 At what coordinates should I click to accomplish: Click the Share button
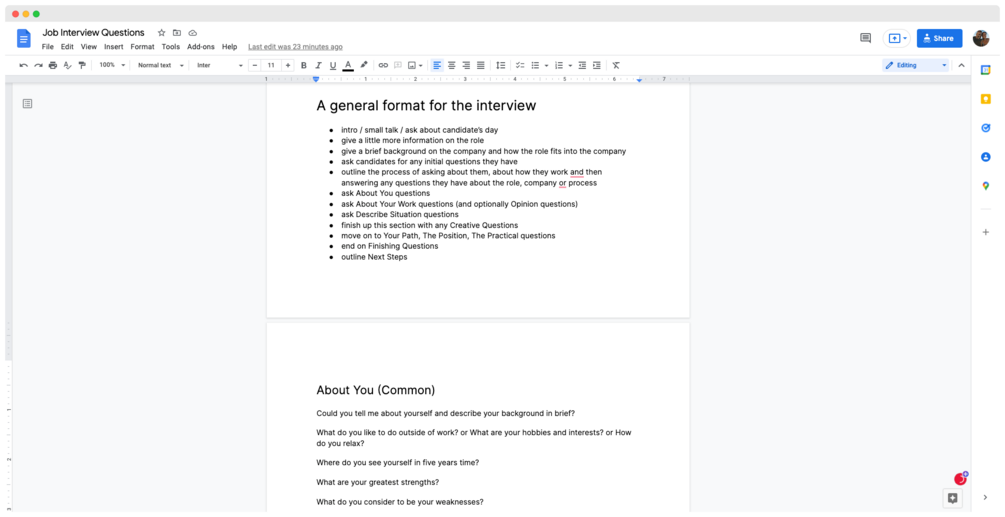(x=939, y=38)
